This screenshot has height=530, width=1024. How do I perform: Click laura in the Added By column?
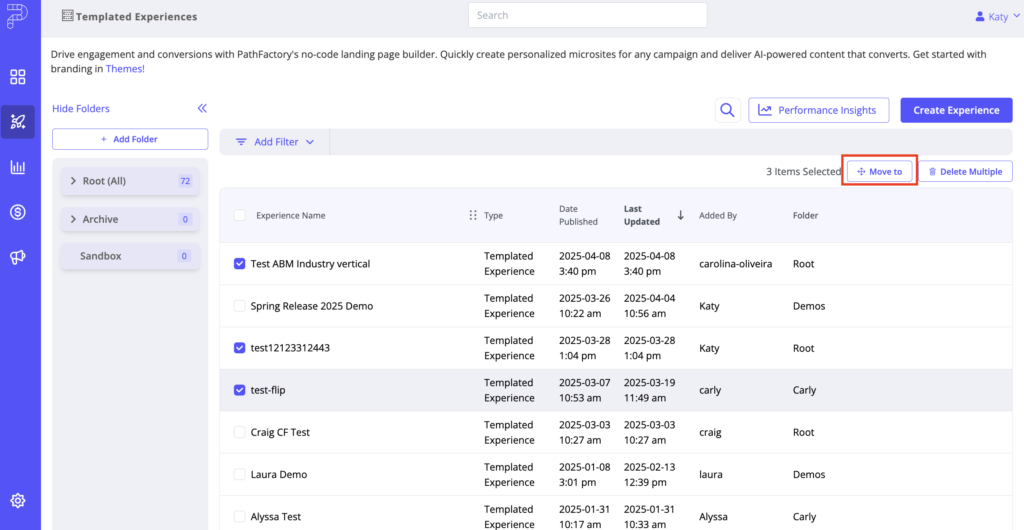pos(711,475)
